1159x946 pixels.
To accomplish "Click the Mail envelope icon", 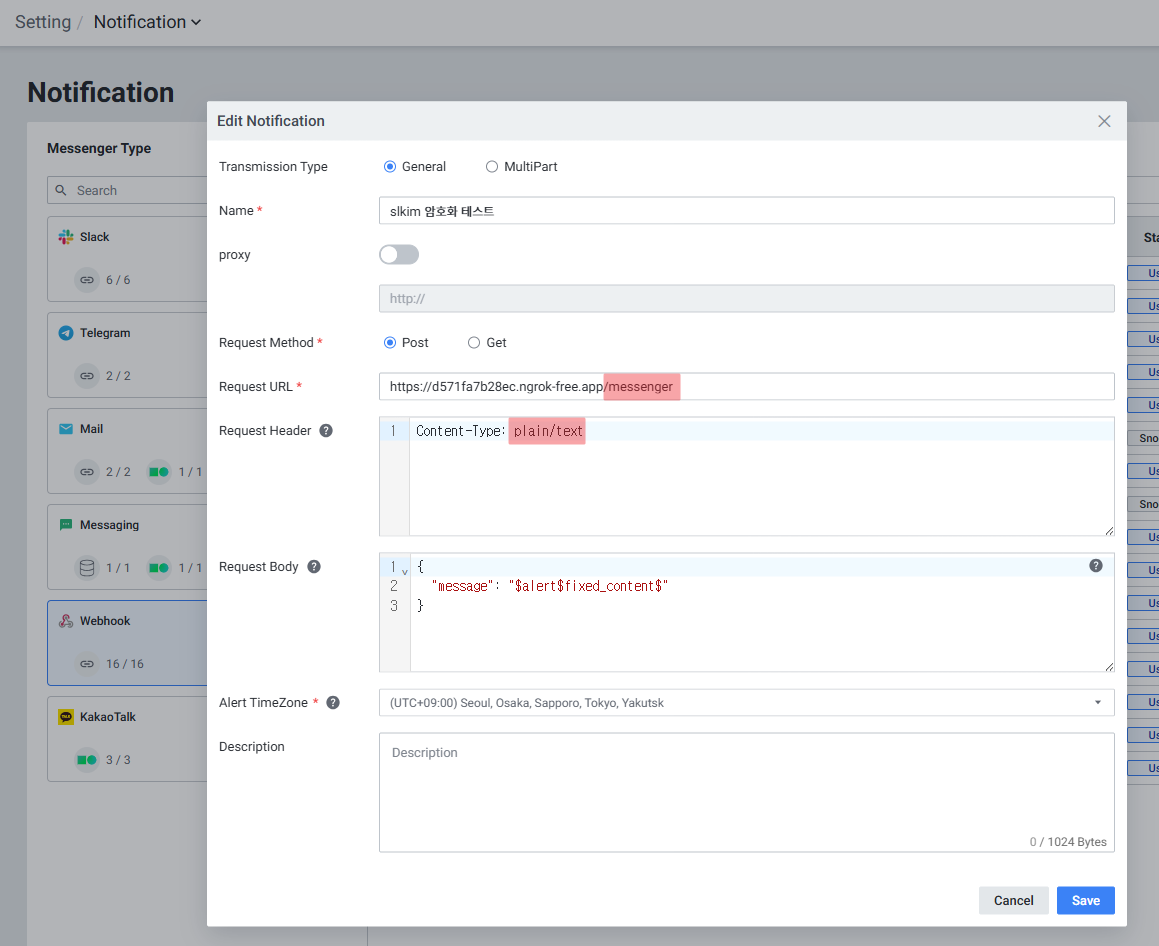I will tap(66, 429).
